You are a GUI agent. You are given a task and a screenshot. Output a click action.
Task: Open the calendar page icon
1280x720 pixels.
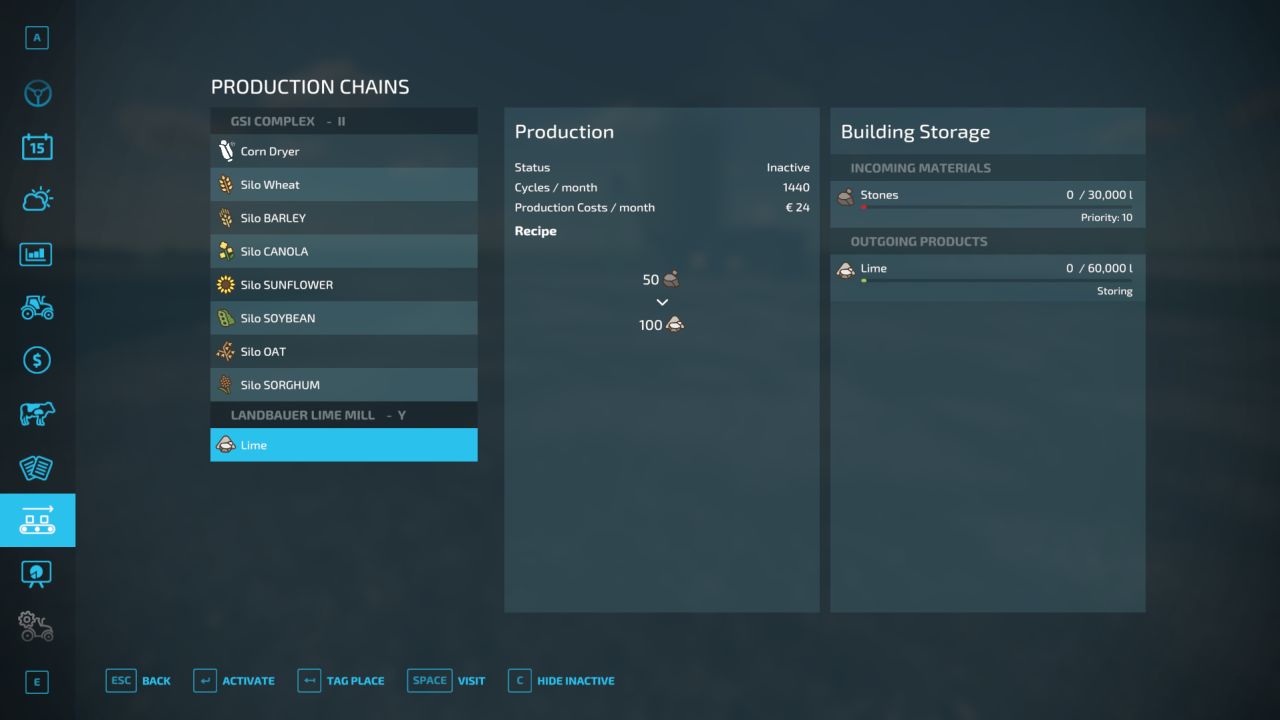pyautogui.click(x=37, y=147)
